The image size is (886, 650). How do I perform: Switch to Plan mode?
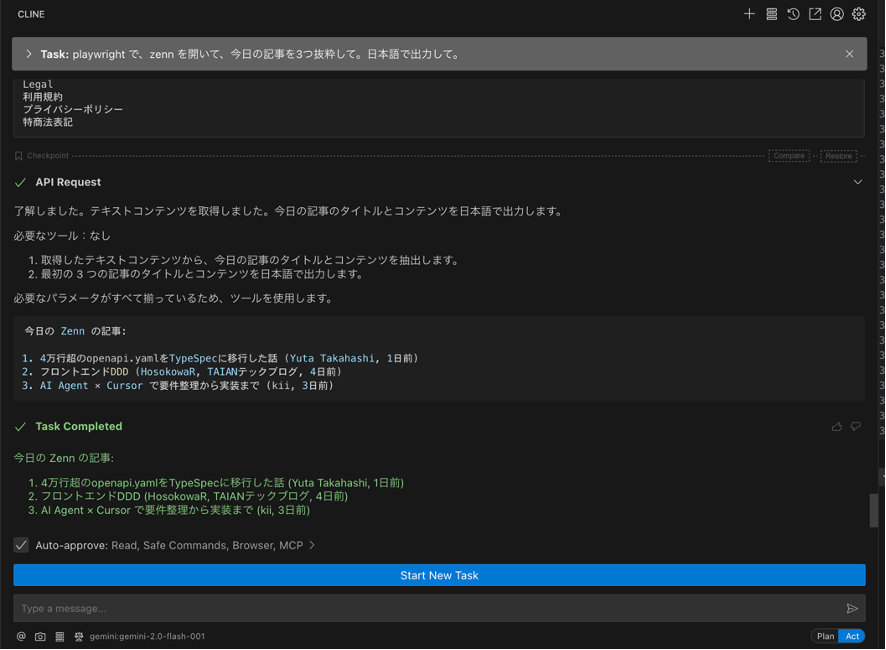(x=825, y=636)
